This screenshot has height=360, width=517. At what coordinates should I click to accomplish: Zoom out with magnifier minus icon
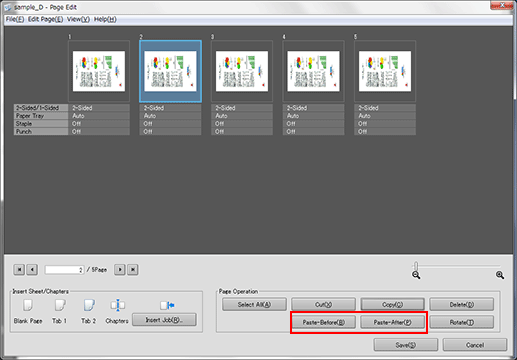point(416,275)
